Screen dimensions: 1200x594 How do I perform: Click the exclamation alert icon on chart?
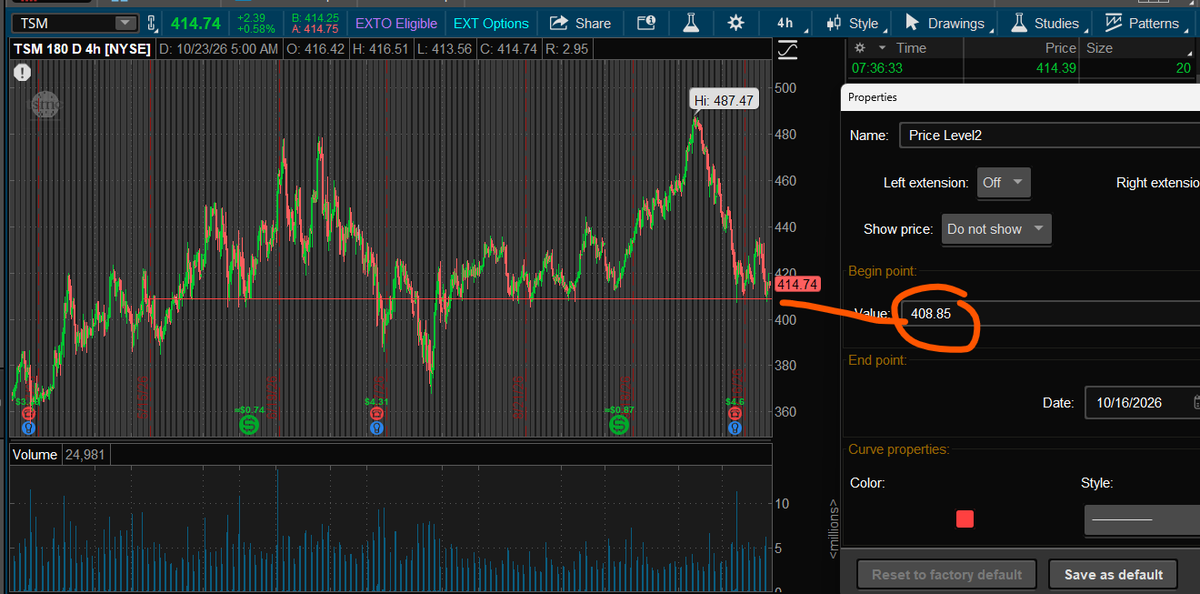point(22,72)
